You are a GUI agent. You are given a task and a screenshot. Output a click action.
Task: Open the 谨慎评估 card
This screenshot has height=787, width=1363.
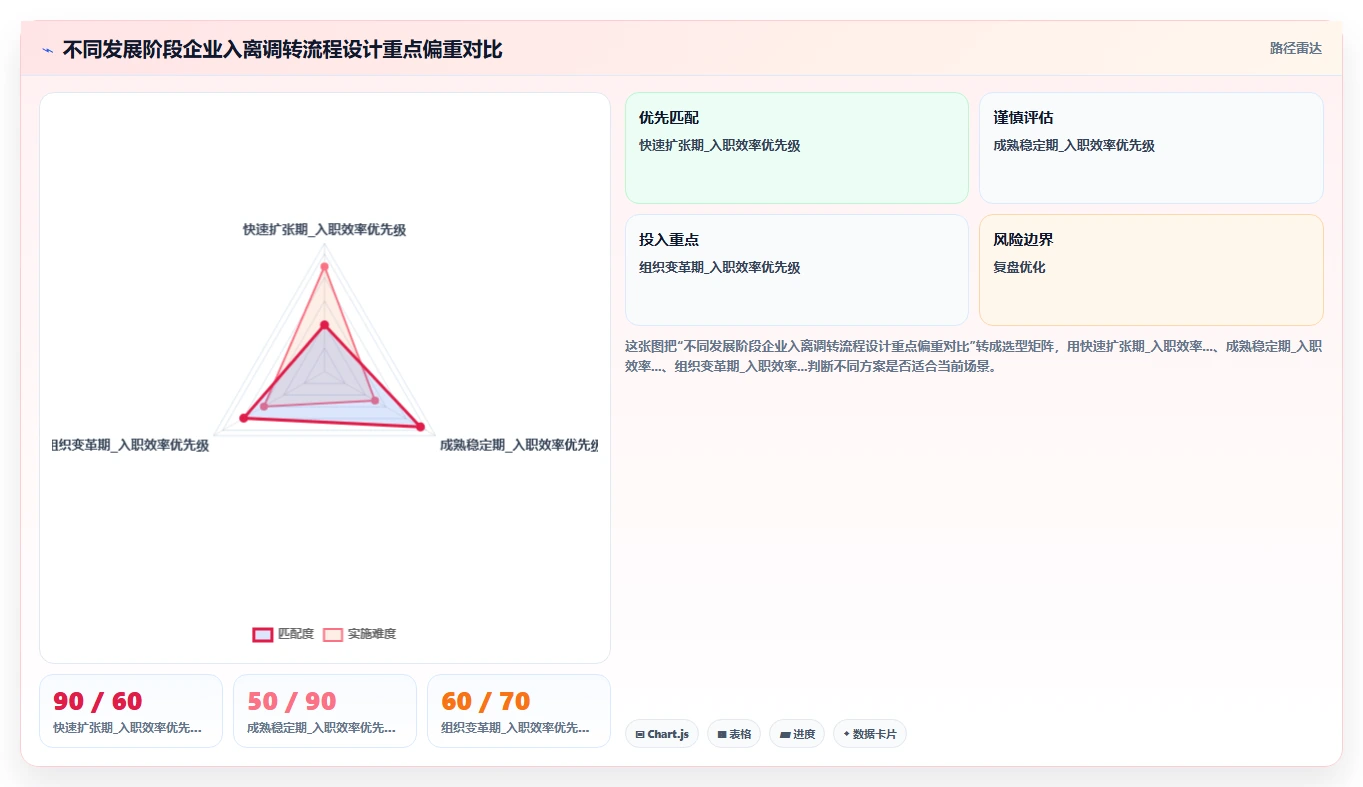1151,148
